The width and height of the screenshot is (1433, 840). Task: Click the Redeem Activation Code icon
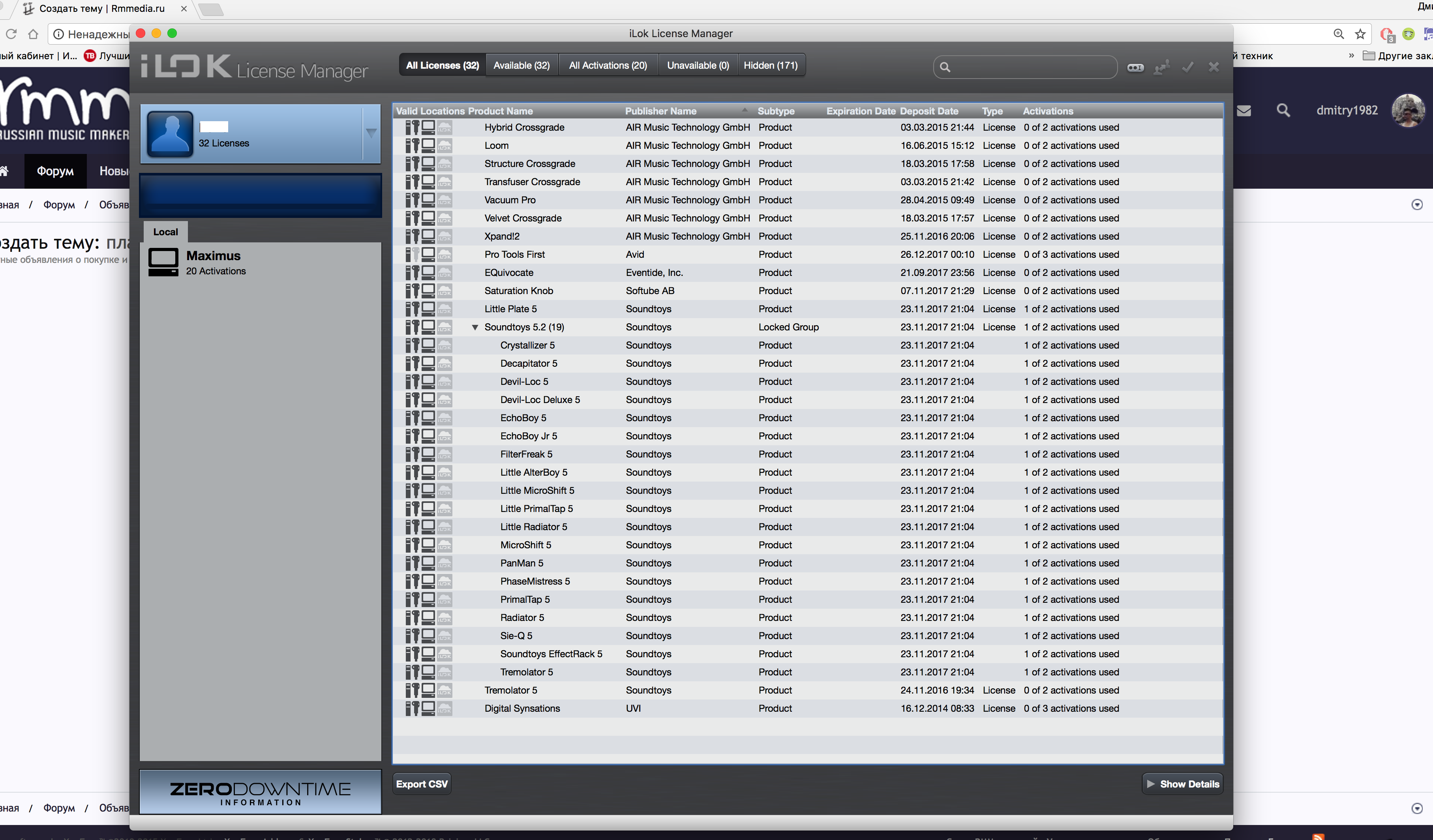point(1135,67)
